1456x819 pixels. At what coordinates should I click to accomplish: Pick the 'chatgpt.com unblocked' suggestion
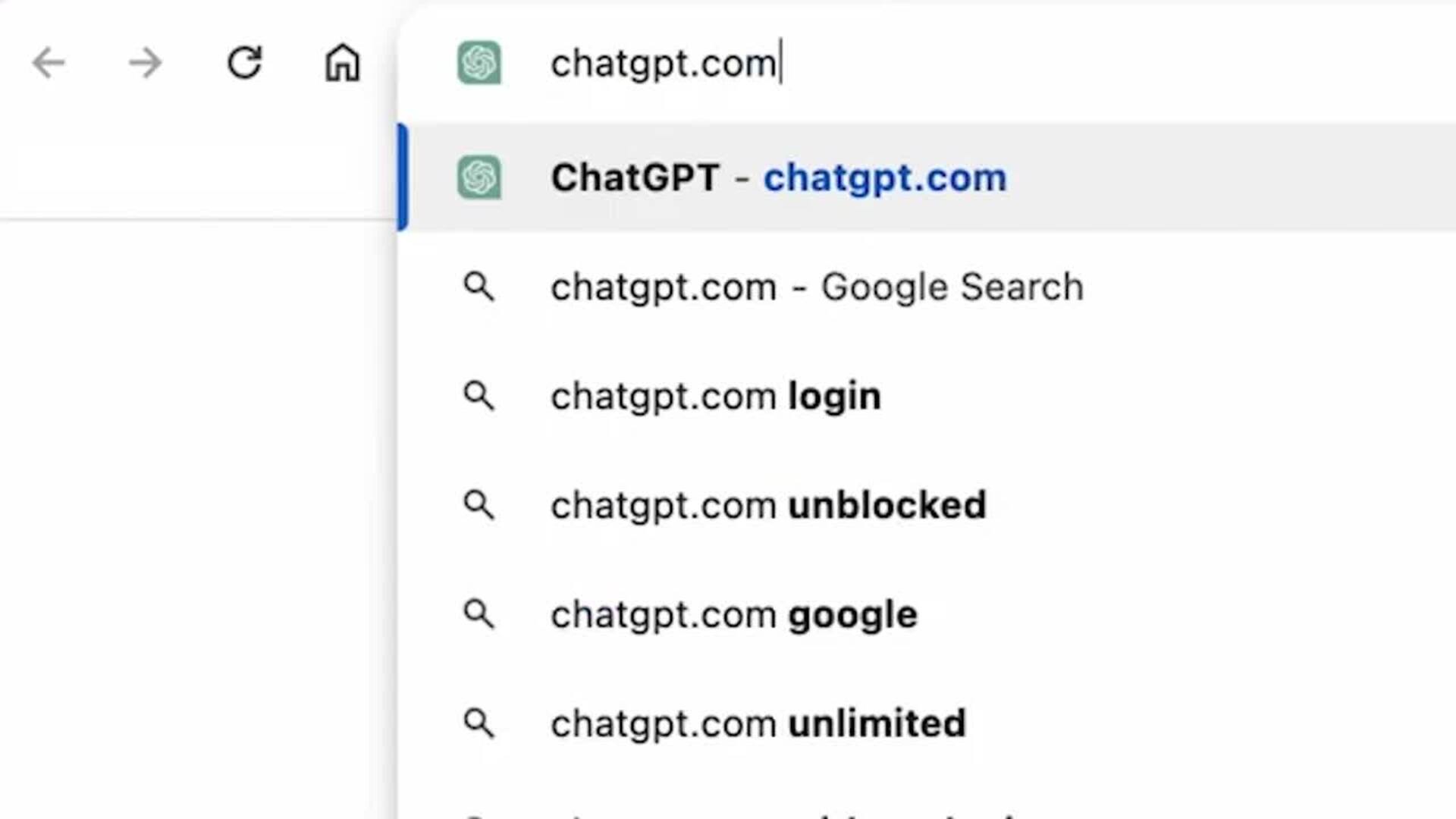pyautogui.click(x=767, y=506)
